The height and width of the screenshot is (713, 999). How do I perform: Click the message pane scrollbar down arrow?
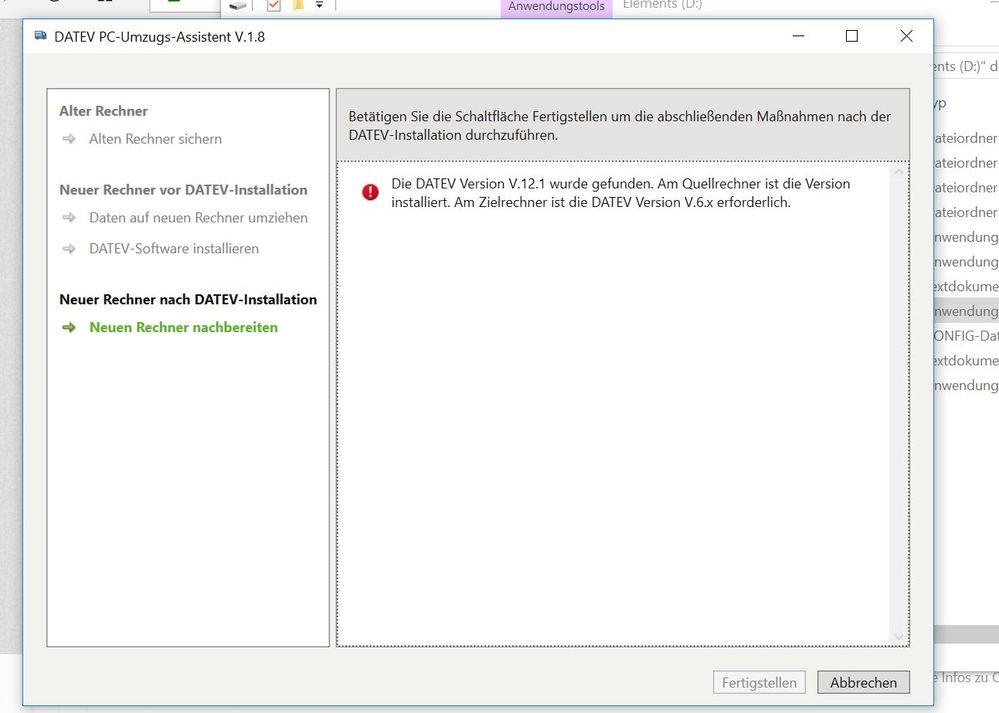coord(899,635)
